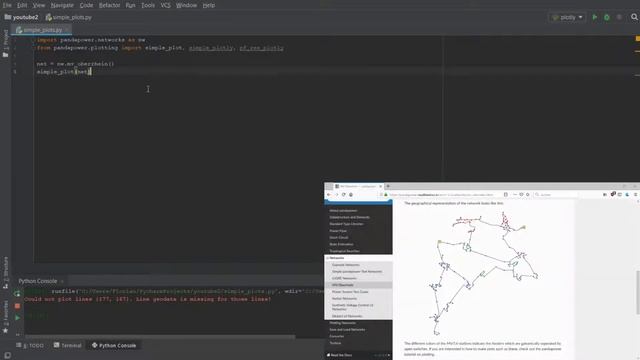Screen dimensions: 640x360
Task: Click the Python Console panel title
Action: pyautogui.click(x=38, y=281)
